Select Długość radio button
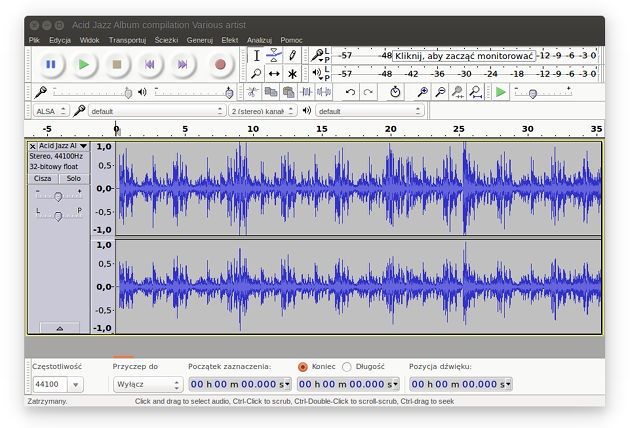Screen dimensions: 630x428 coord(346,367)
